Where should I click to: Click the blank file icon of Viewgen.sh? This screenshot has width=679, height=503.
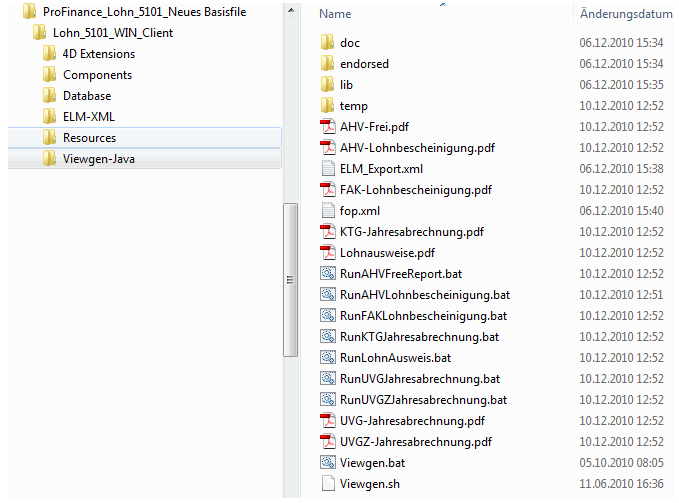327,484
